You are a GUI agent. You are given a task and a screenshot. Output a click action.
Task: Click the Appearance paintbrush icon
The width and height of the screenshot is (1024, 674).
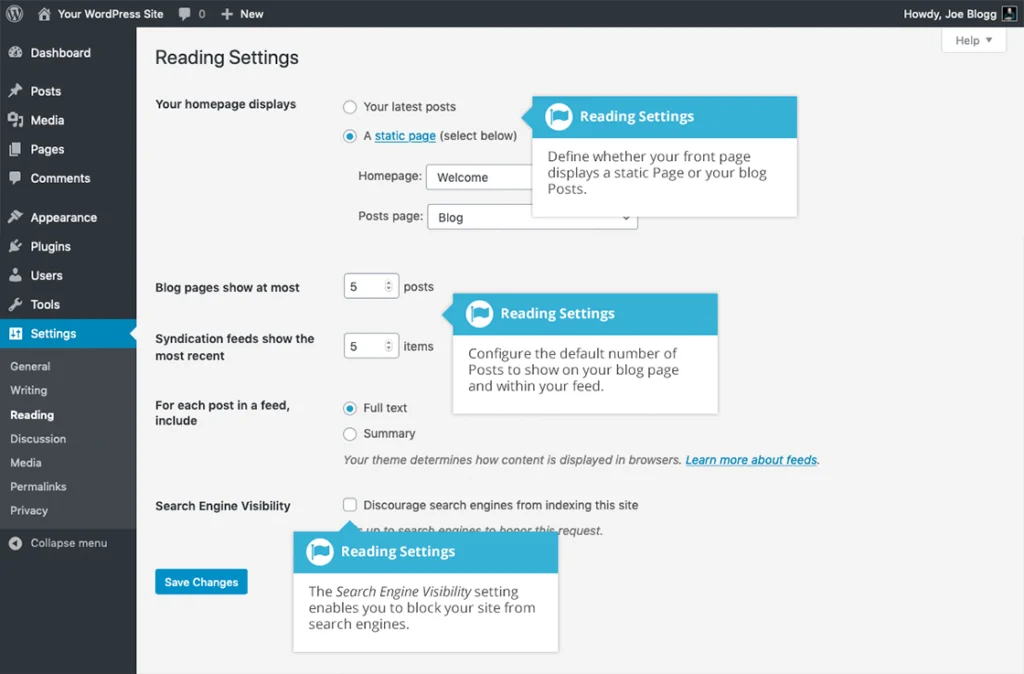click(15, 217)
